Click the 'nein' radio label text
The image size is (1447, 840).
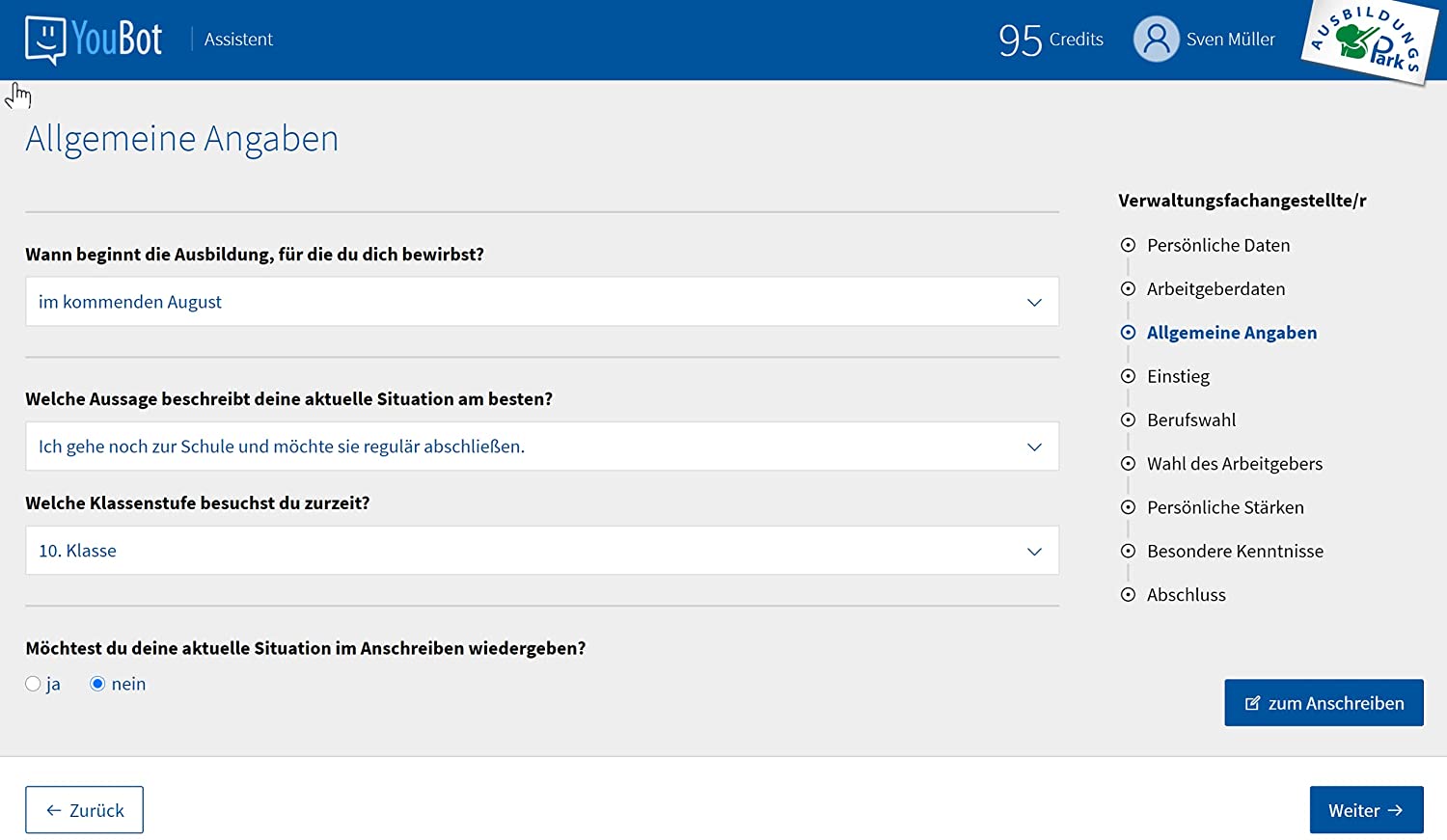point(128,684)
